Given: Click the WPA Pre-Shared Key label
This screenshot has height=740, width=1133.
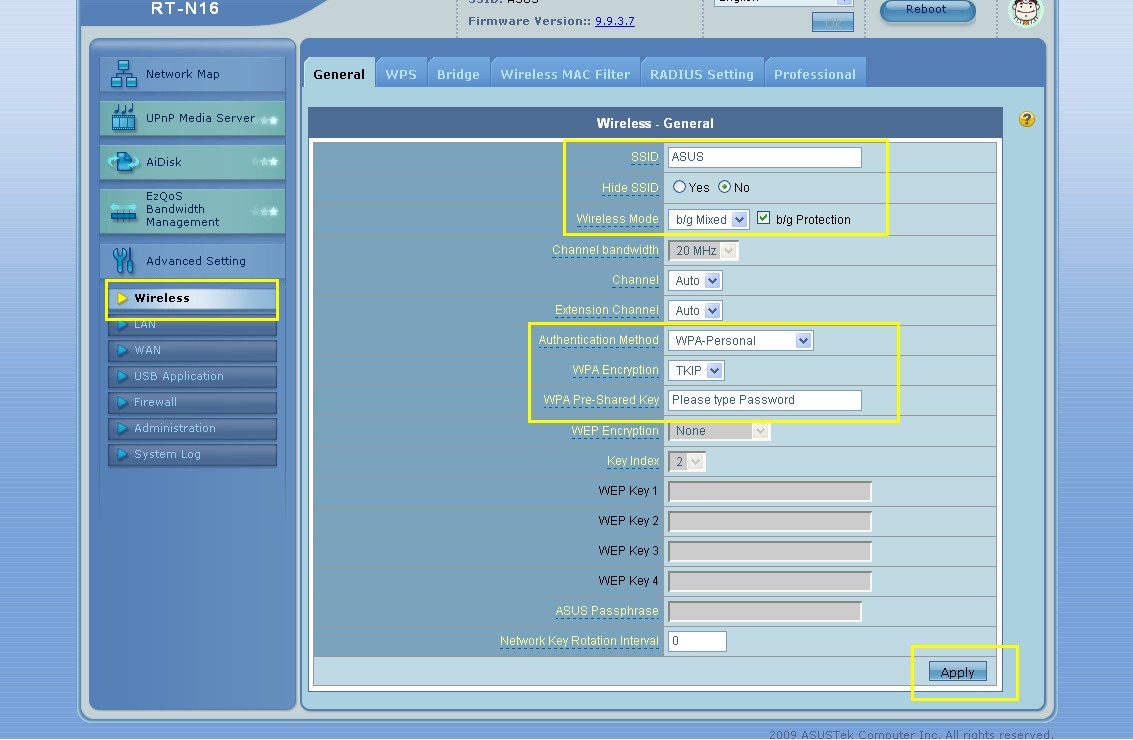Looking at the screenshot, I should [x=601, y=400].
